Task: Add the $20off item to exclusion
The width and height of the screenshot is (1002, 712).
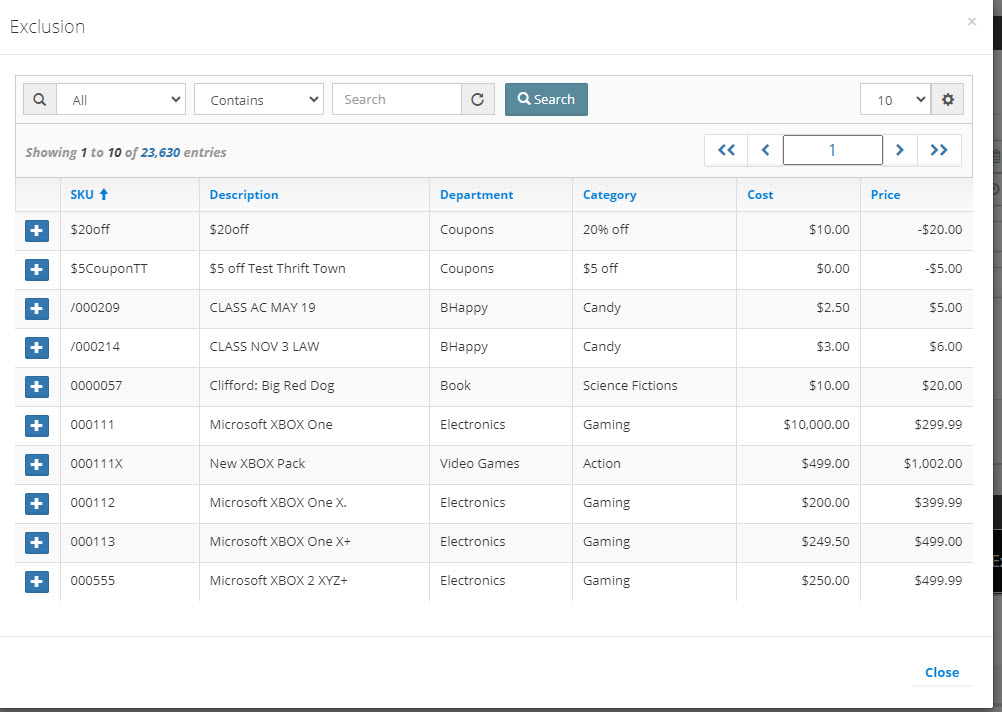Action: [x=37, y=231]
